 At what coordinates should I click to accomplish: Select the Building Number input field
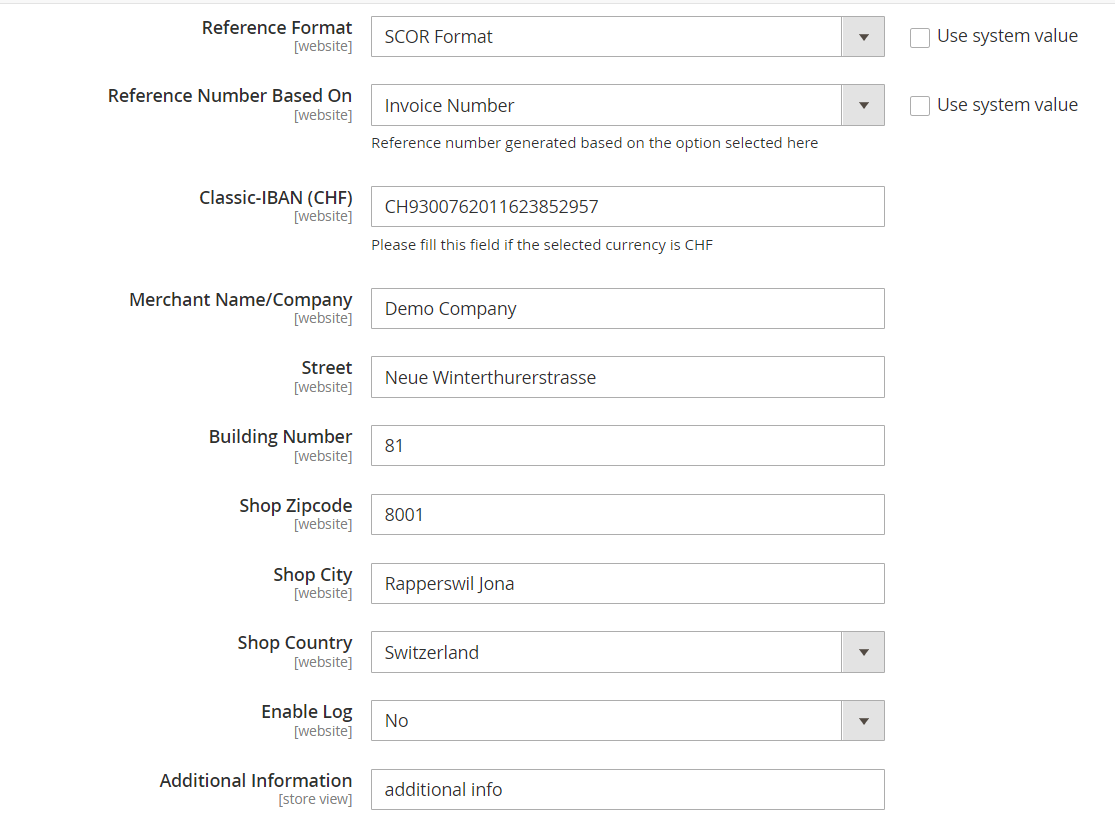pos(627,446)
